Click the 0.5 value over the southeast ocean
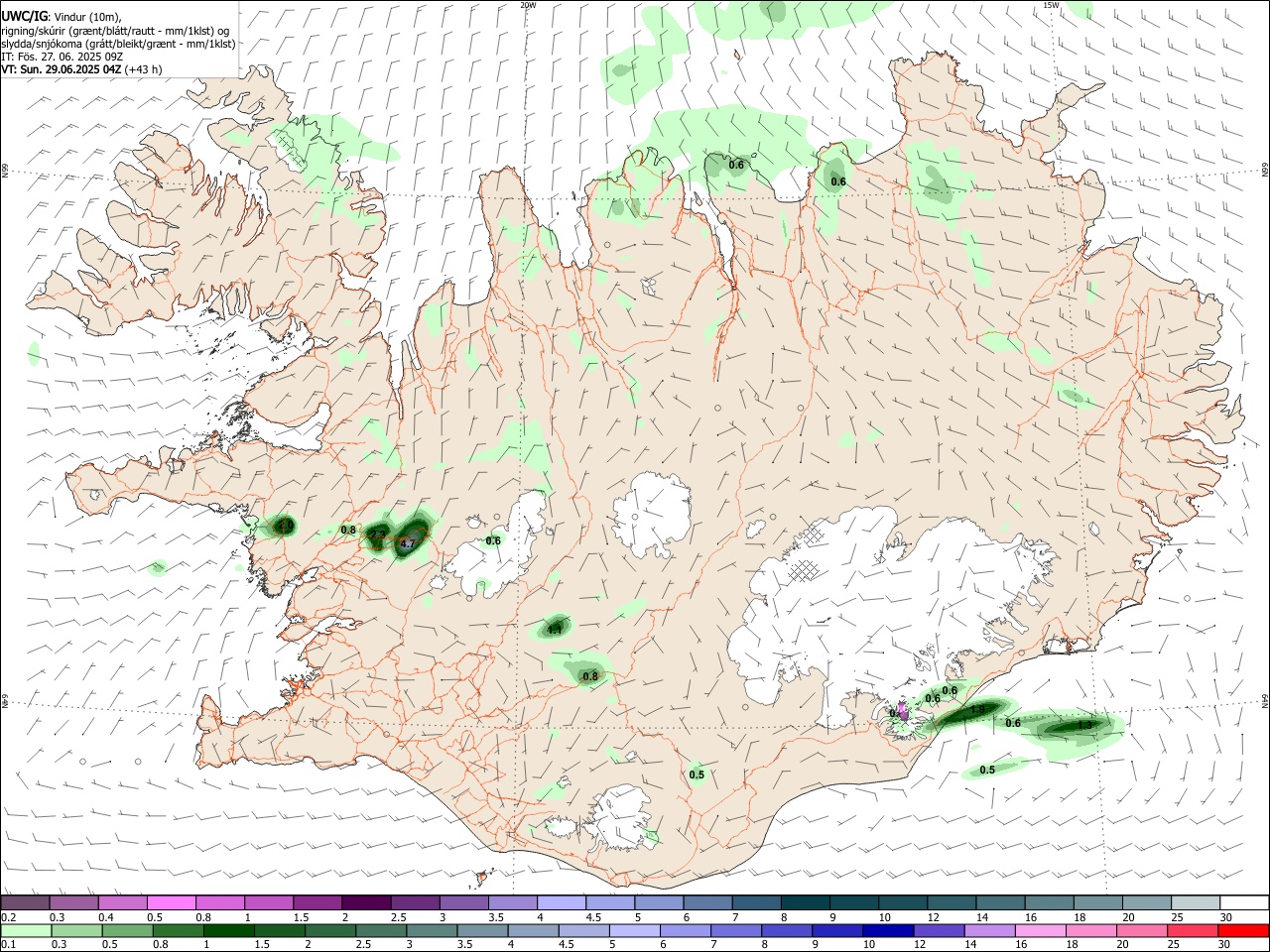Screen dimensions: 1270x952 tap(987, 770)
